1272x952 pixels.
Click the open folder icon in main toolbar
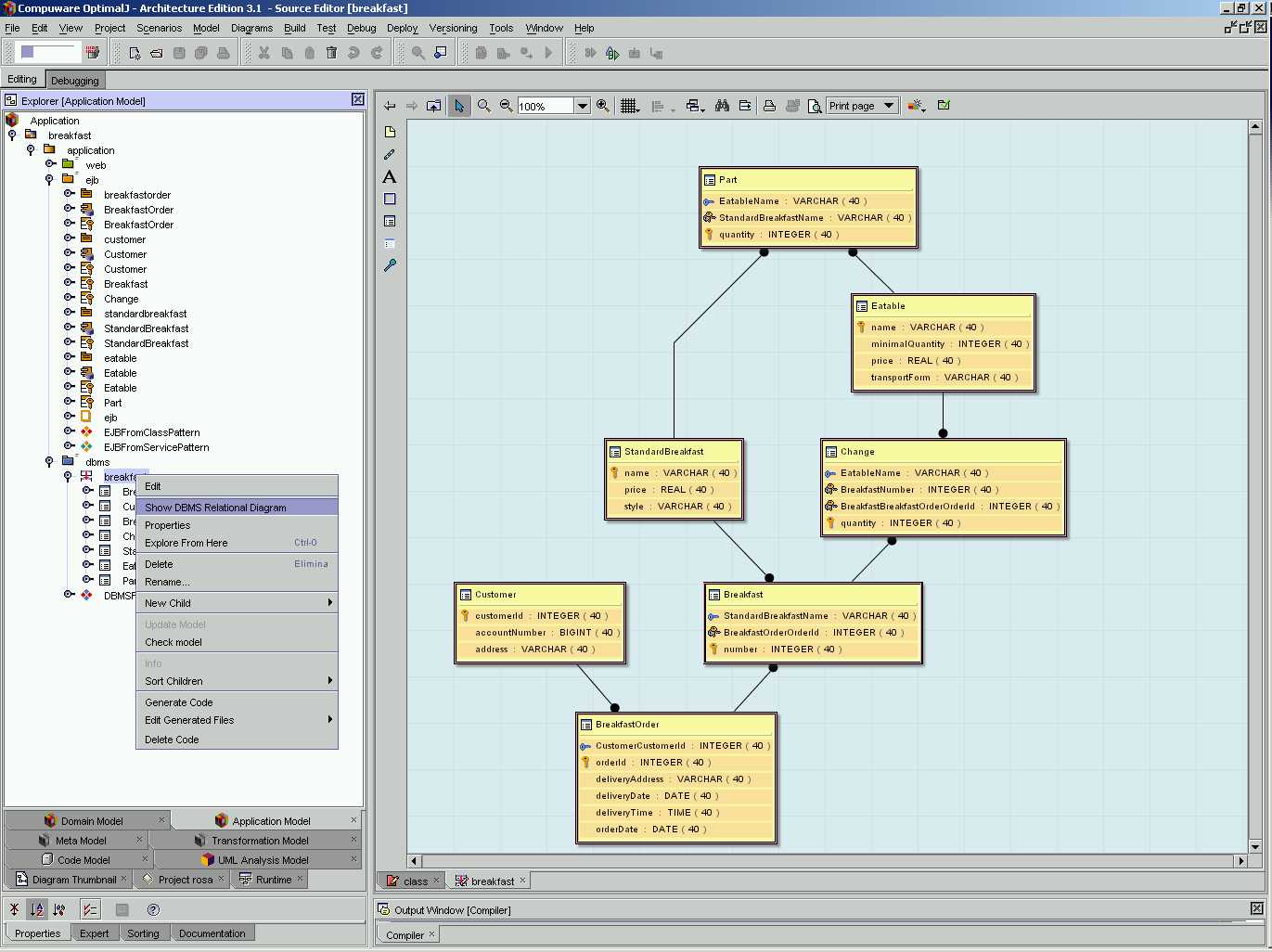click(x=157, y=53)
